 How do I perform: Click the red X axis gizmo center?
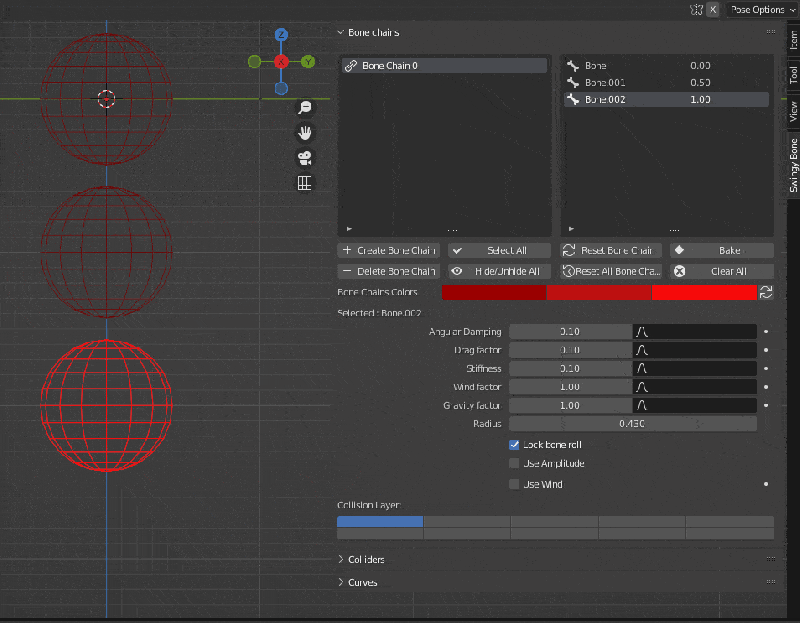[281, 62]
